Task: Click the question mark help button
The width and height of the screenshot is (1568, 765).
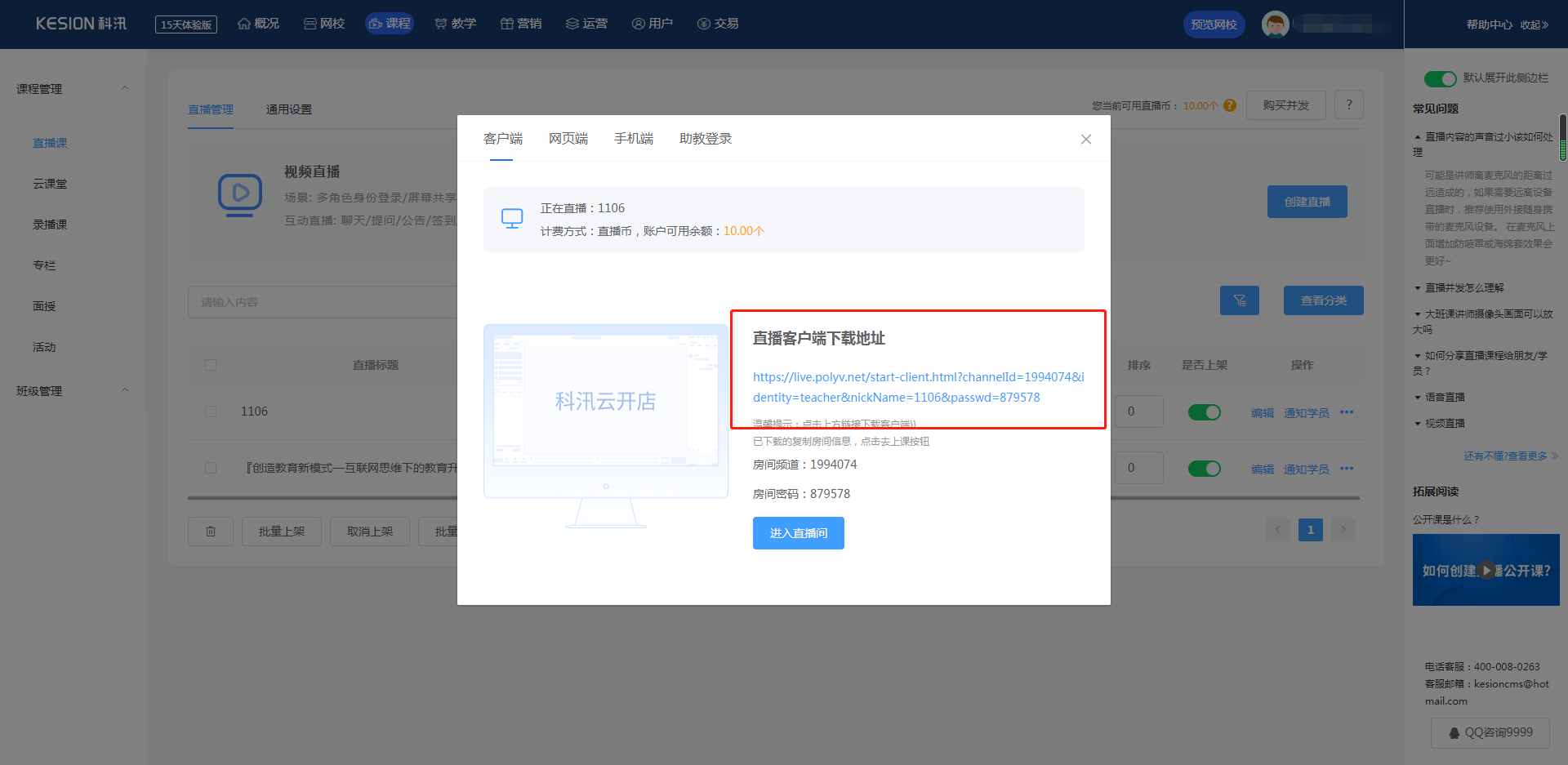Action: click(1348, 105)
